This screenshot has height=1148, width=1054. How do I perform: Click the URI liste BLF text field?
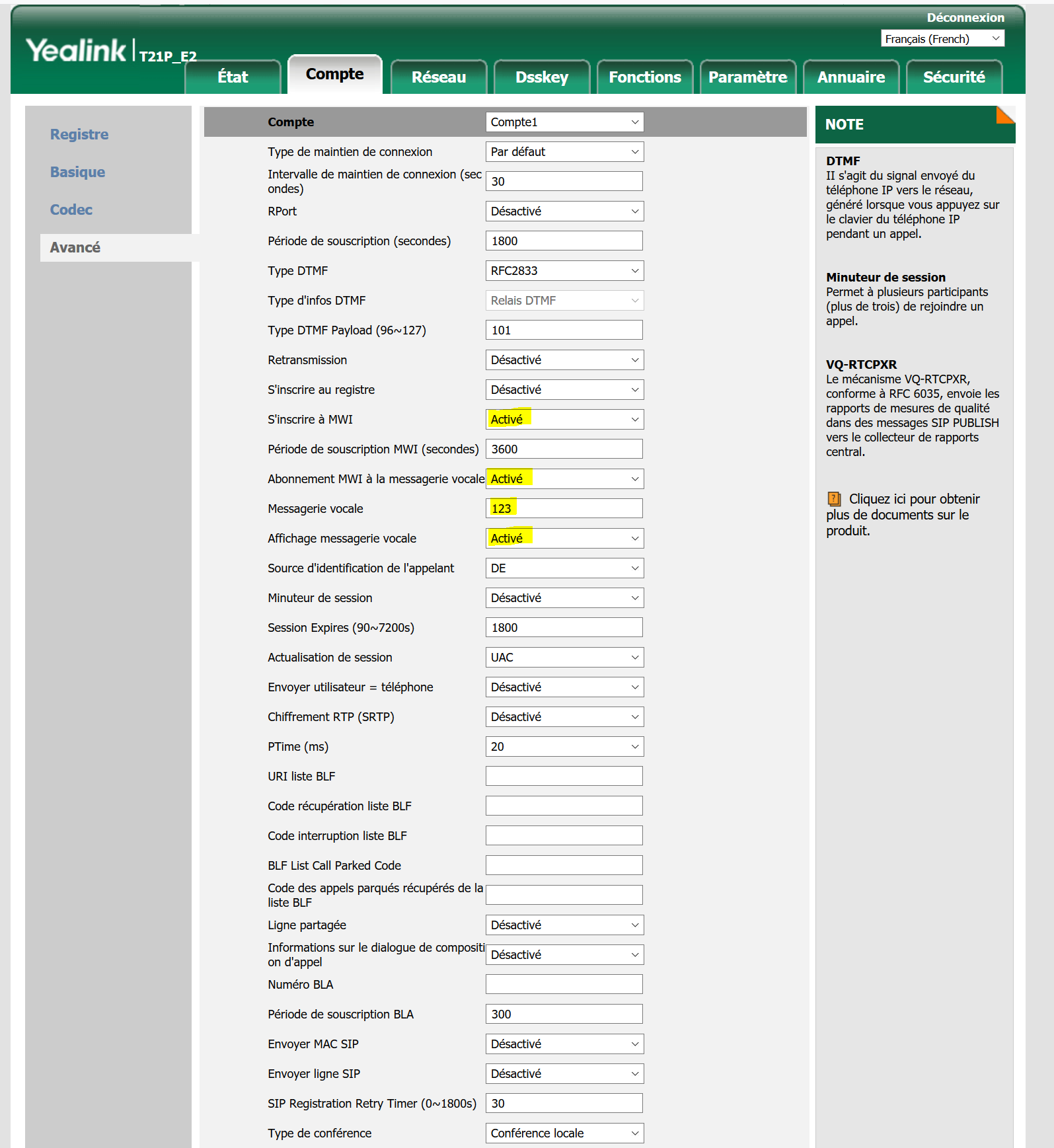click(x=564, y=777)
